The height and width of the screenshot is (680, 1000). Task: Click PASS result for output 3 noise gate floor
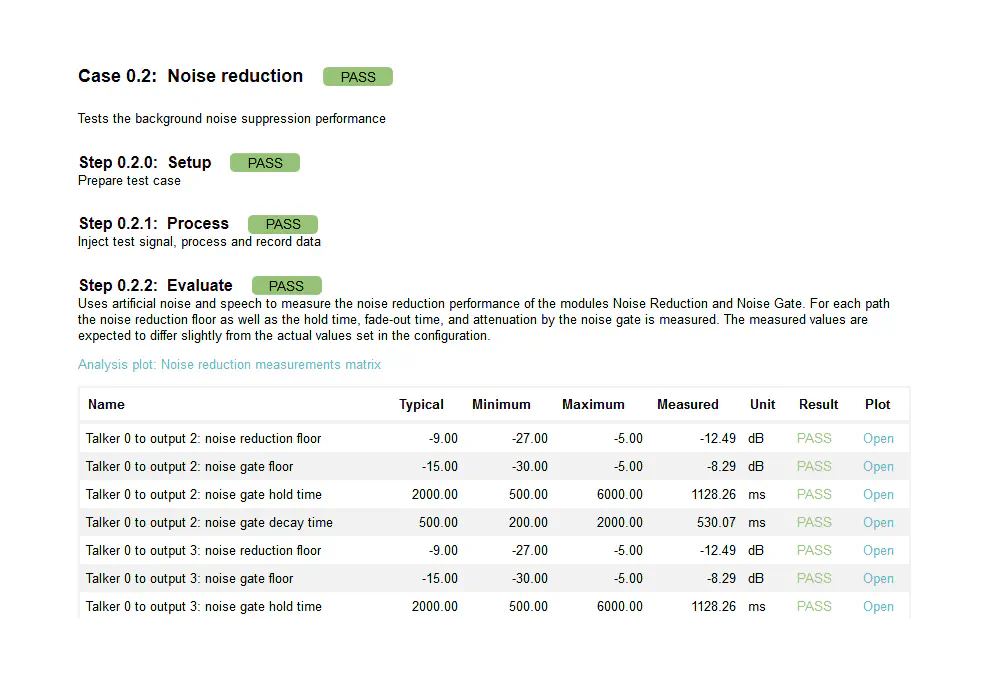(814, 579)
